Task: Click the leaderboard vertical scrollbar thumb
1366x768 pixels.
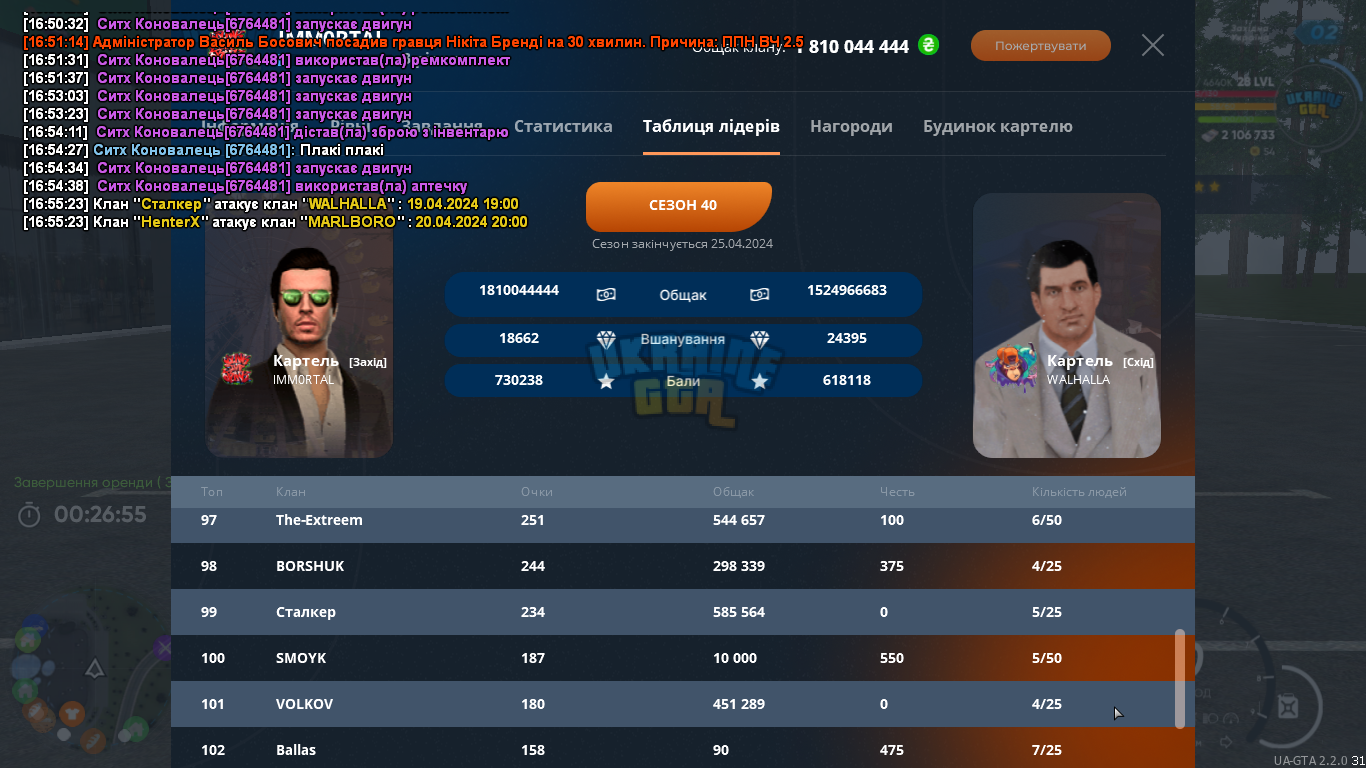Action: pos(1180,678)
